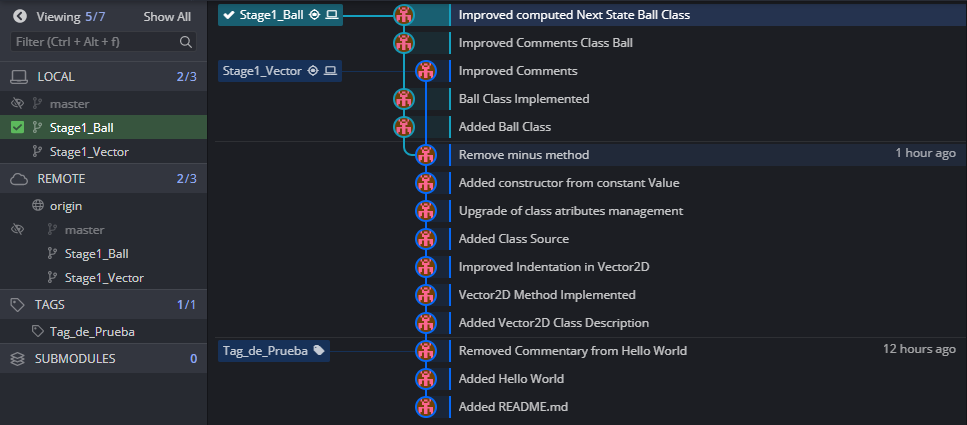967x425 pixels.
Task: Collapse the REMOTE section
Action: click(x=61, y=179)
